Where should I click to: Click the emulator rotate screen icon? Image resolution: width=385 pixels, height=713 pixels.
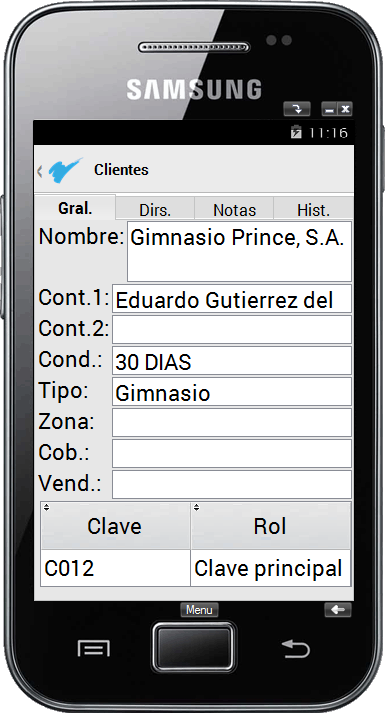[x=297, y=109]
